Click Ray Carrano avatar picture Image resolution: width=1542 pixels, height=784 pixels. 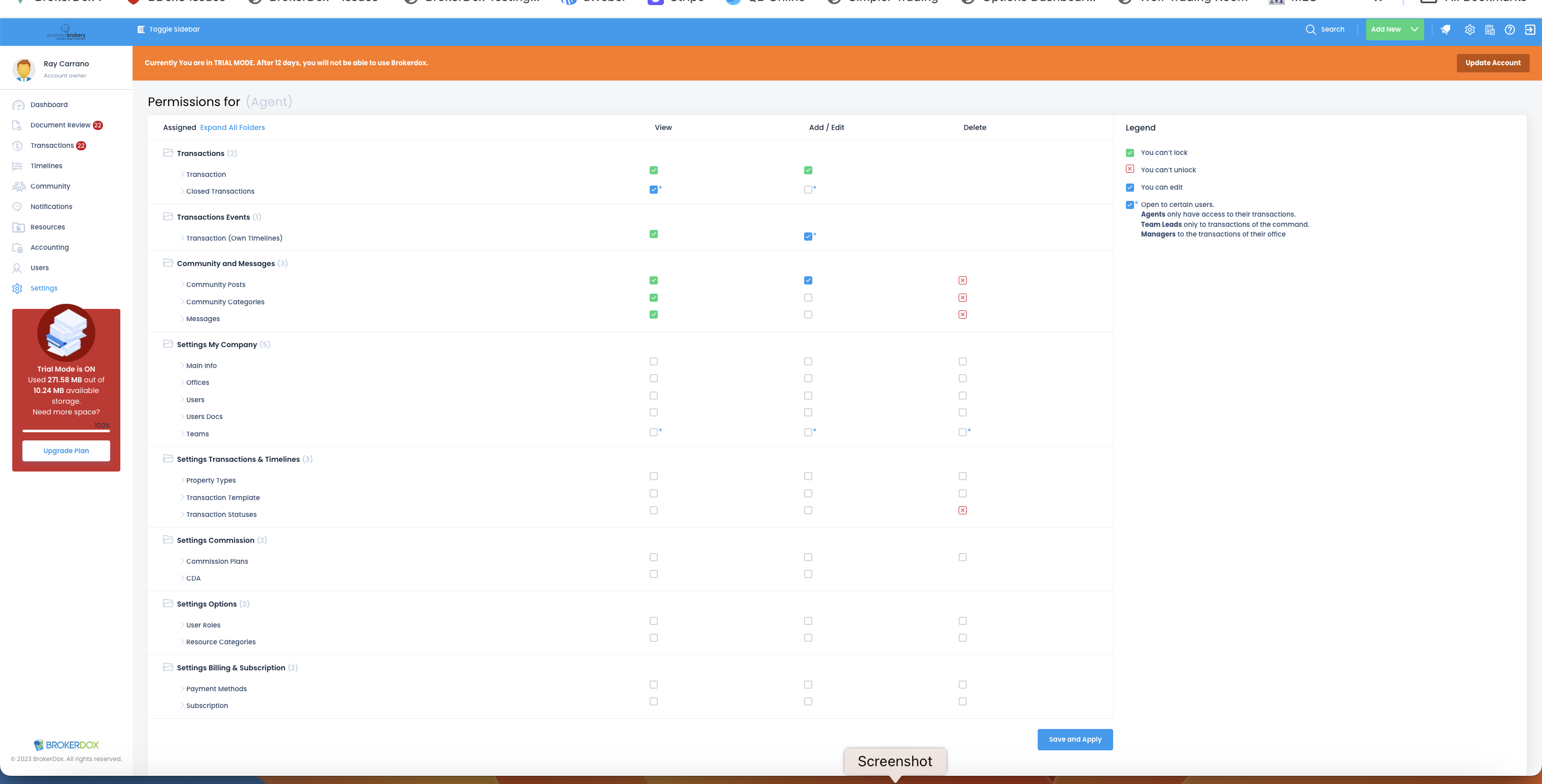[x=24, y=69]
